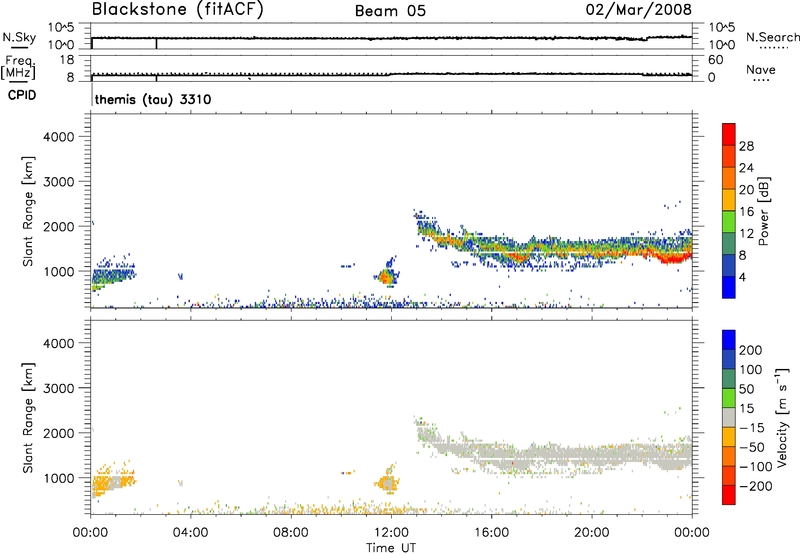Click the blue top of the velocity color bar
The height and width of the screenshot is (554, 800).
click(729, 340)
